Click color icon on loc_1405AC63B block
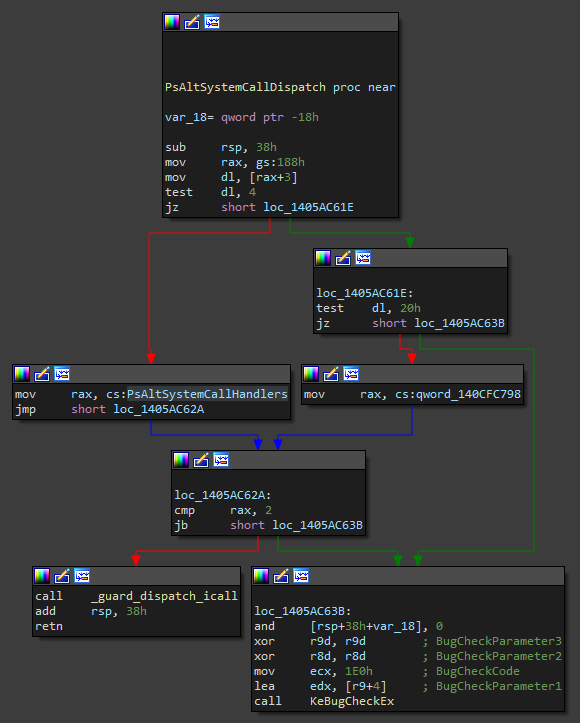Screen dimensions: 580x723 (x=261, y=575)
